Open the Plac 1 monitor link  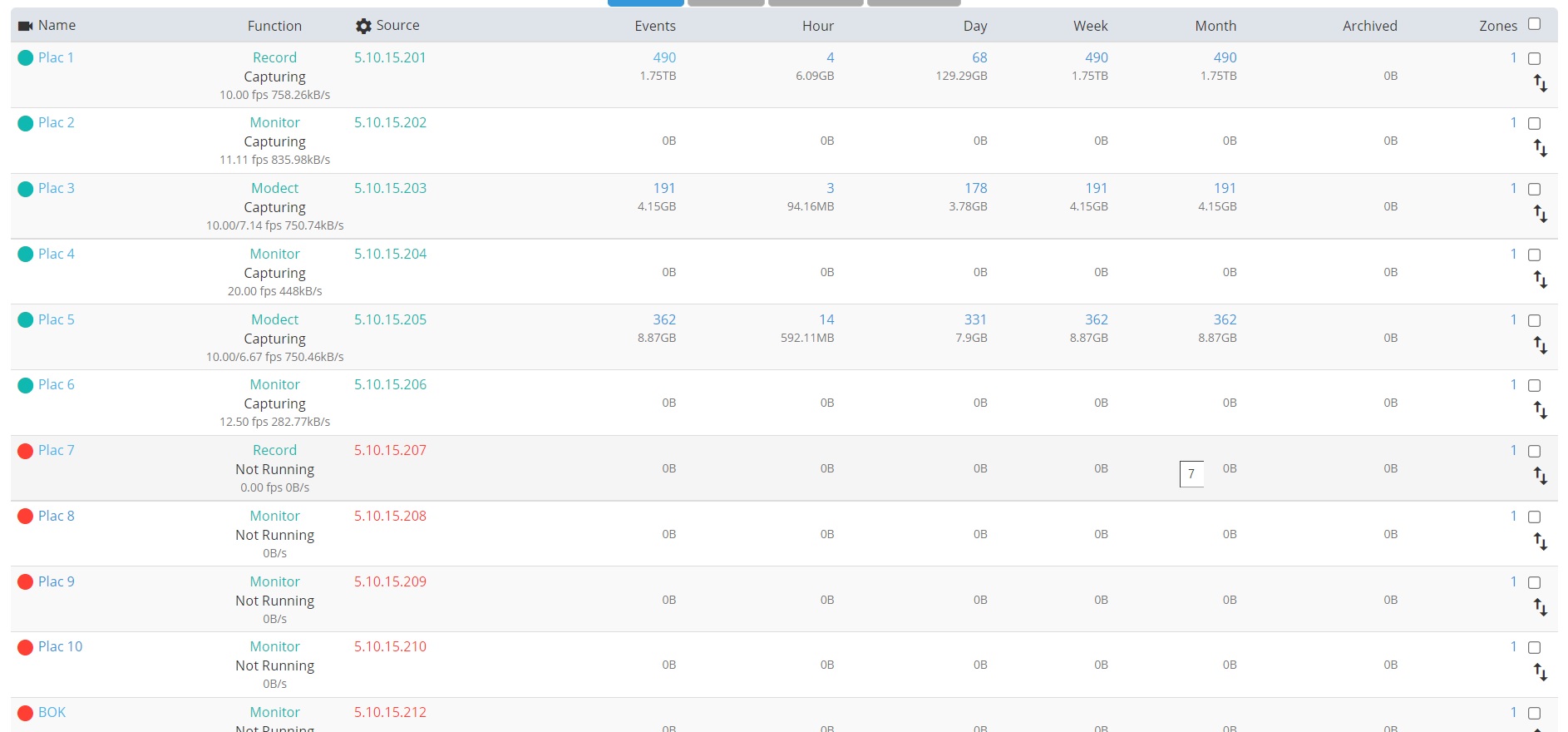click(56, 57)
